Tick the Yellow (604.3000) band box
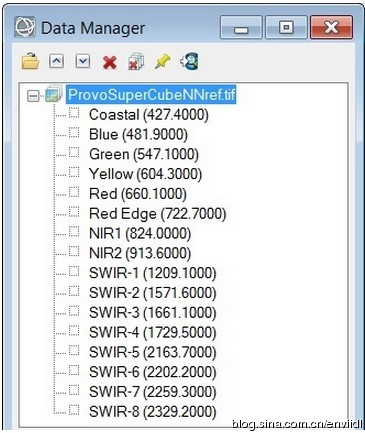Viewport: 365px width, 433px height. [x=74, y=172]
